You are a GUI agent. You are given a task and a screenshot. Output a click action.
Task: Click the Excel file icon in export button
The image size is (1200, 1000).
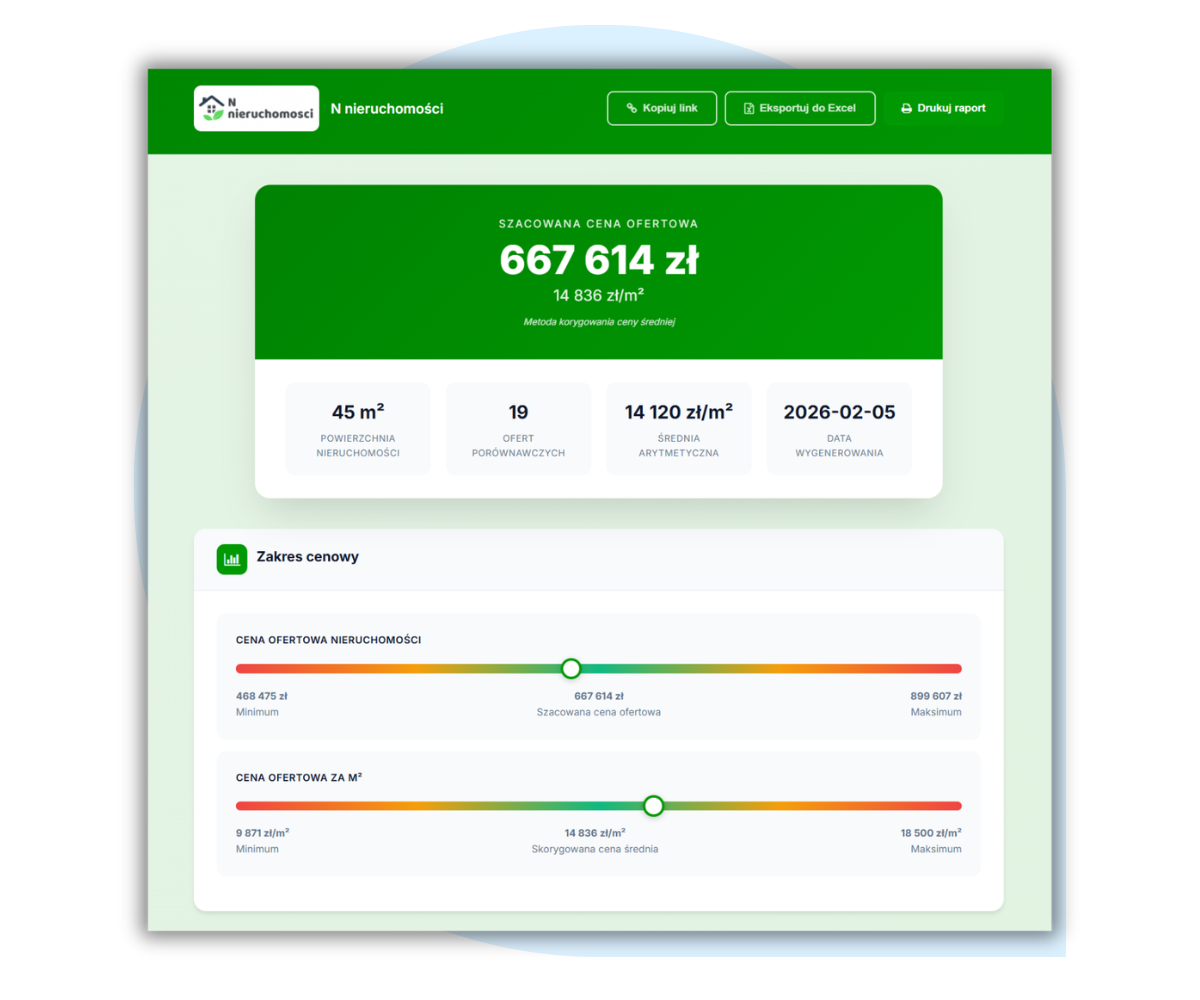pyautogui.click(x=749, y=108)
